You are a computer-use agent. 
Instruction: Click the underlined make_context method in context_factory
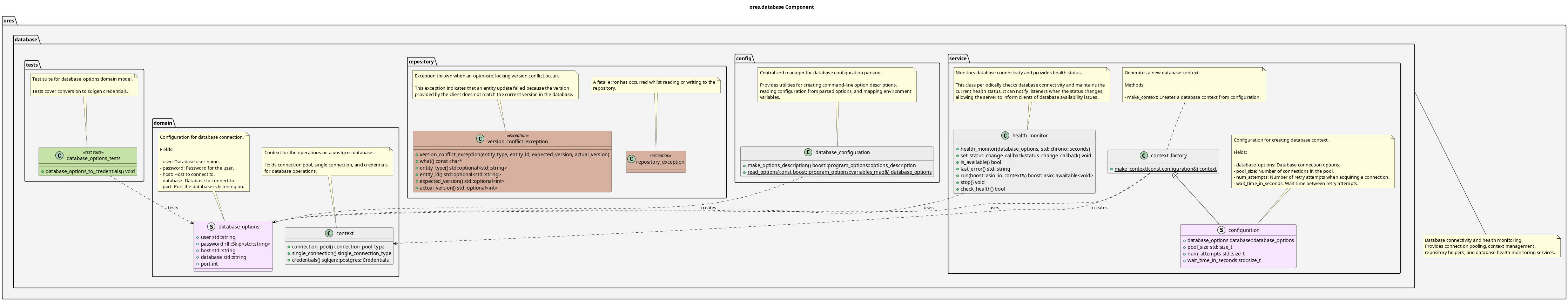pos(1165,169)
